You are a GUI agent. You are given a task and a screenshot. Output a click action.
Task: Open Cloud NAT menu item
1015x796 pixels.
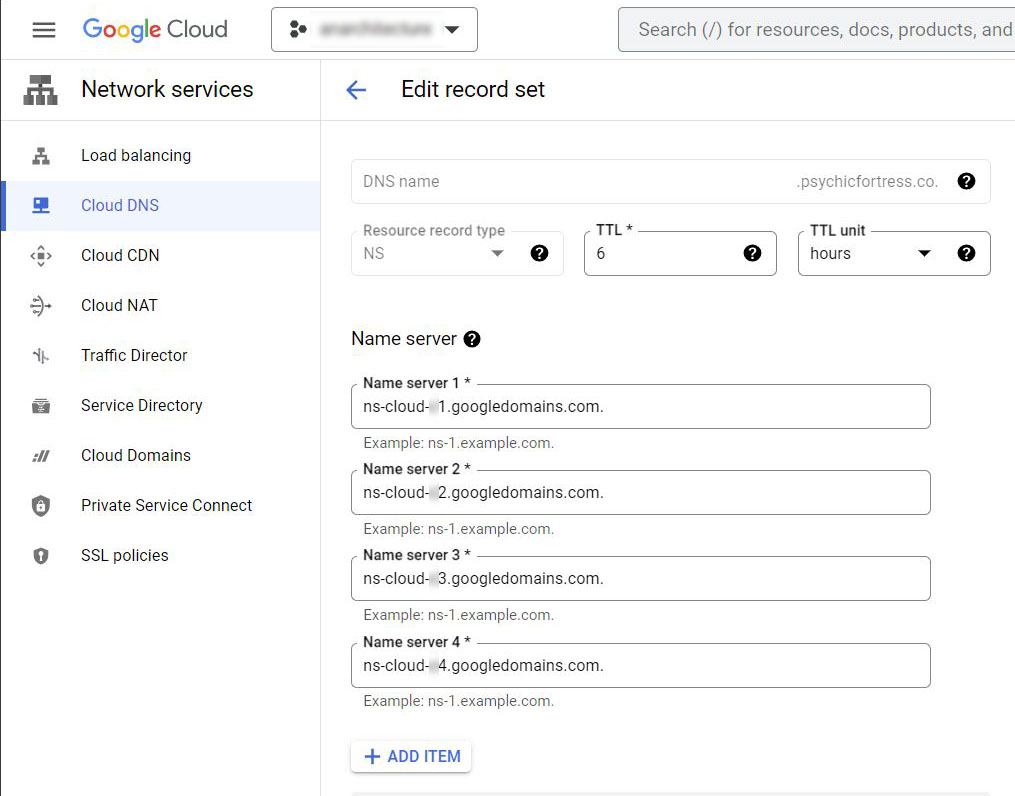pos(161,305)
